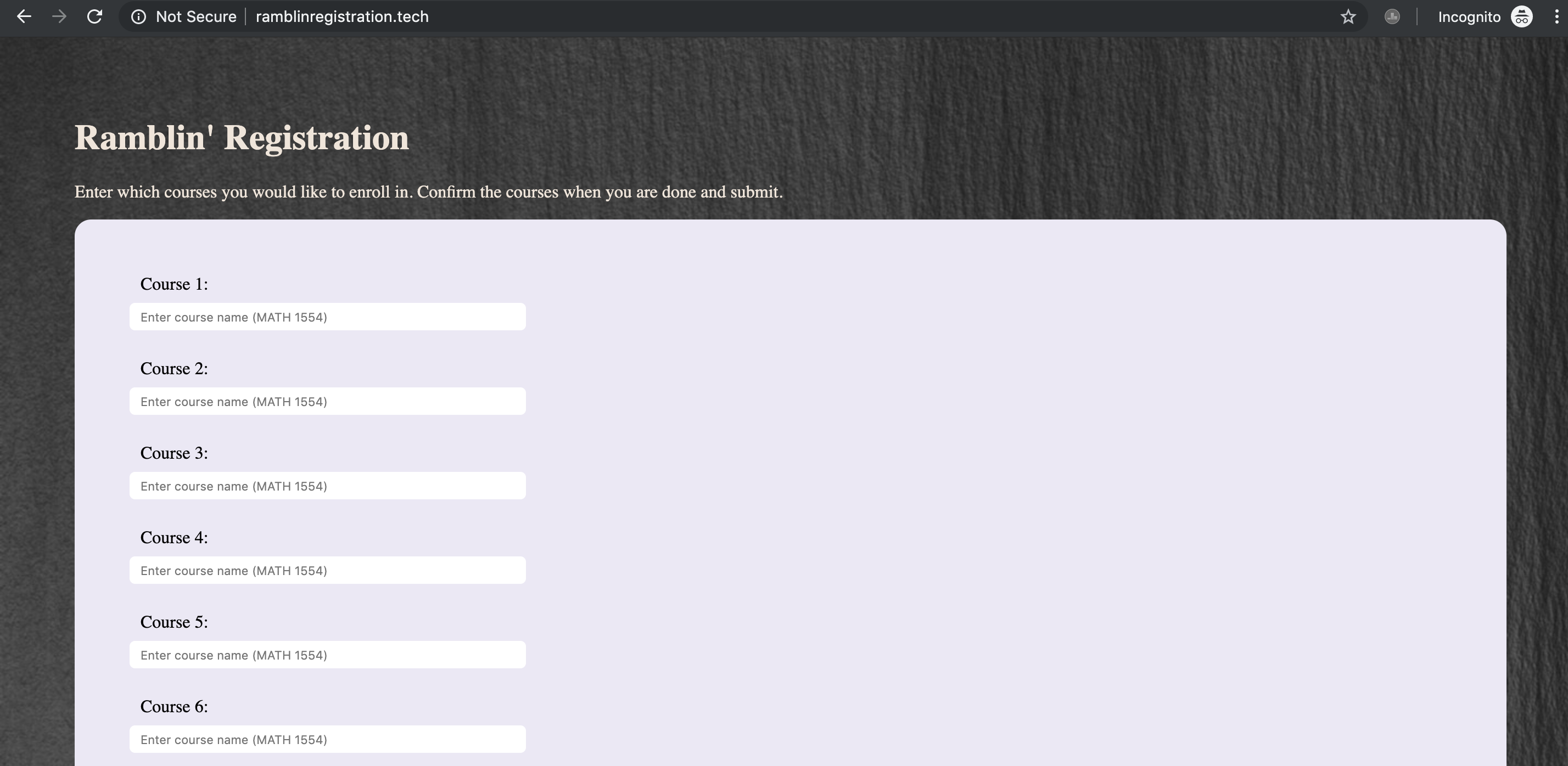1568x766 pixels.
Task: Click the Incognito spy-hat icon
Action: pos(1521,16)
